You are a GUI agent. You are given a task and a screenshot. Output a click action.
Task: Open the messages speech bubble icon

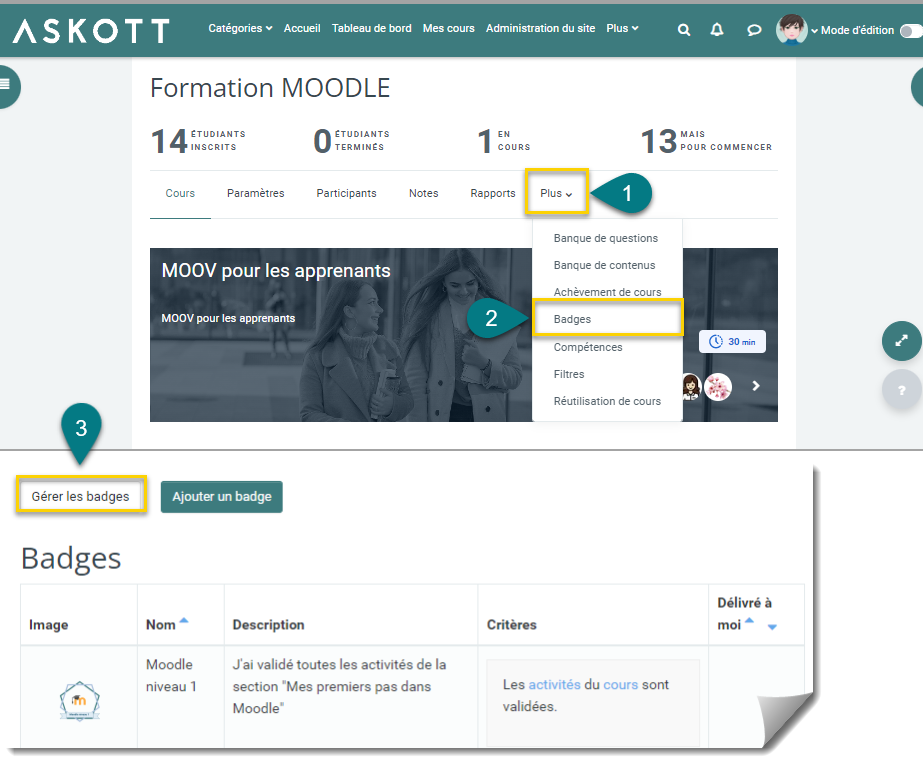coord(753,30)
